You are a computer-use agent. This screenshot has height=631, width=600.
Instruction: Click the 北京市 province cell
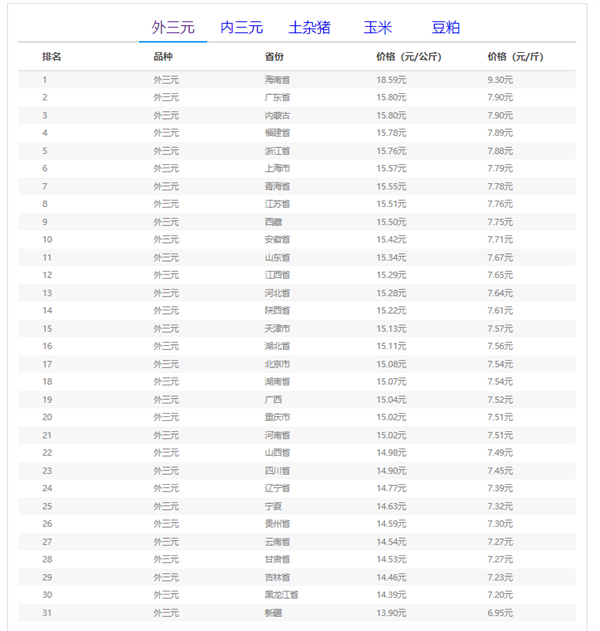(277, 364)
